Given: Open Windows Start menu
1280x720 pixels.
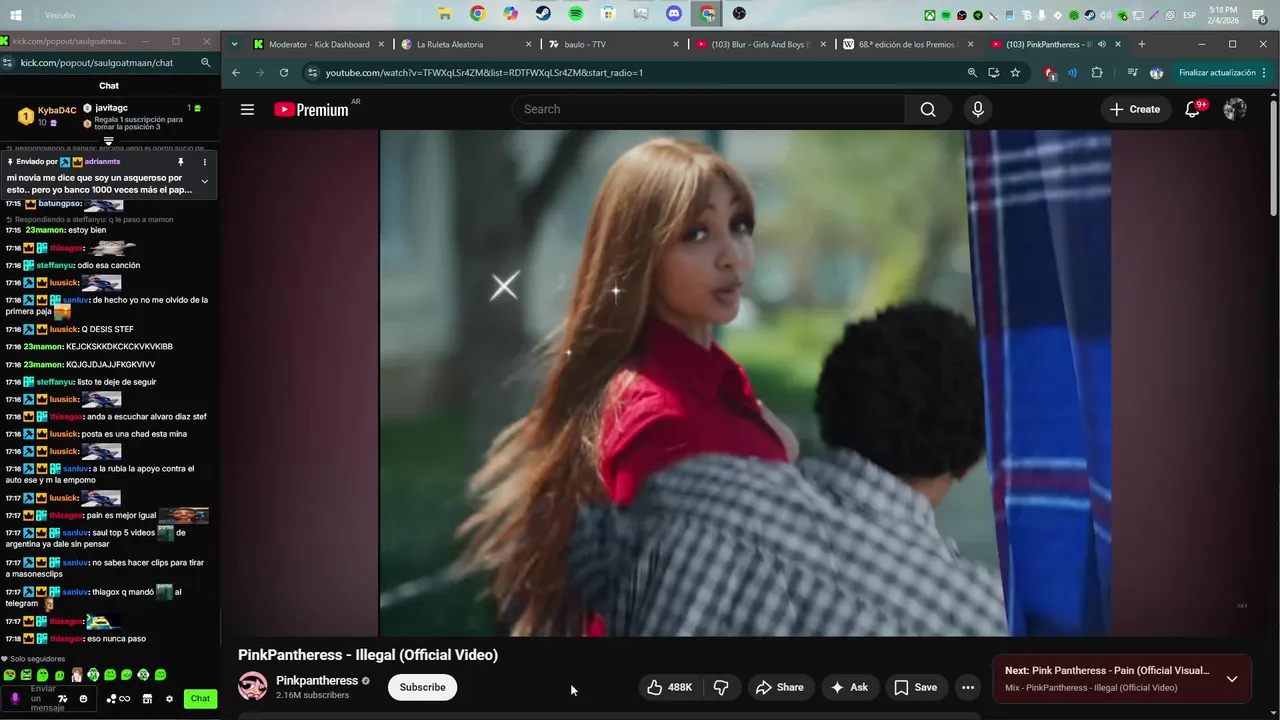Looking at the screenshot, I should coord(16,15).
